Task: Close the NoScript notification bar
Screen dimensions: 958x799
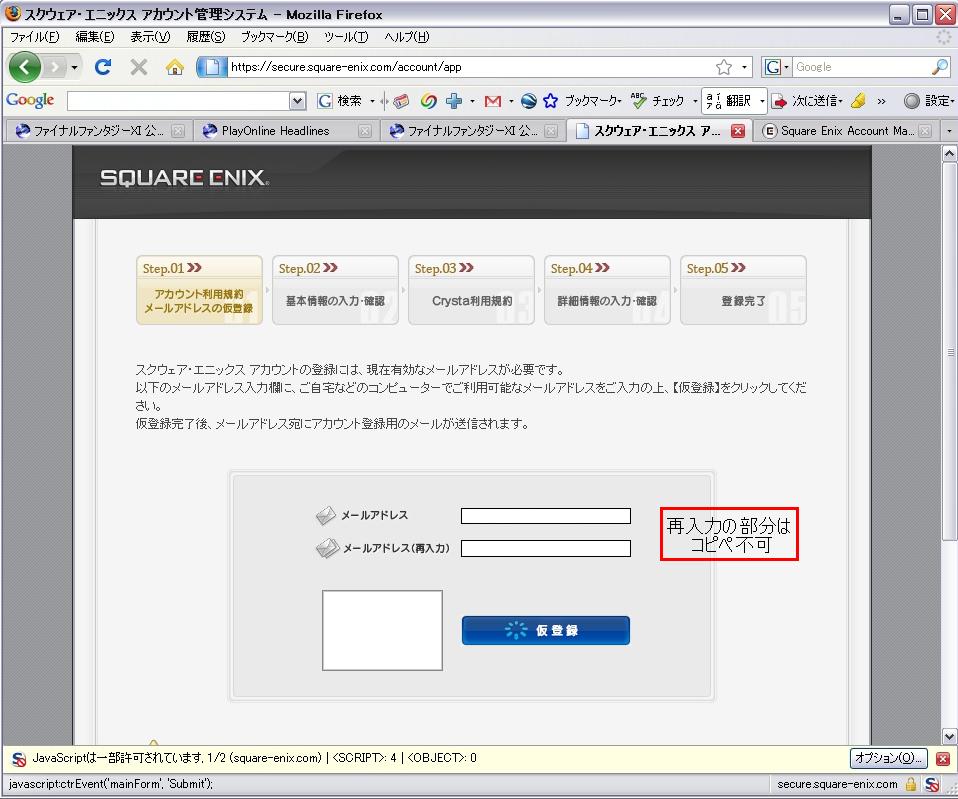Action: pos(943,759)
